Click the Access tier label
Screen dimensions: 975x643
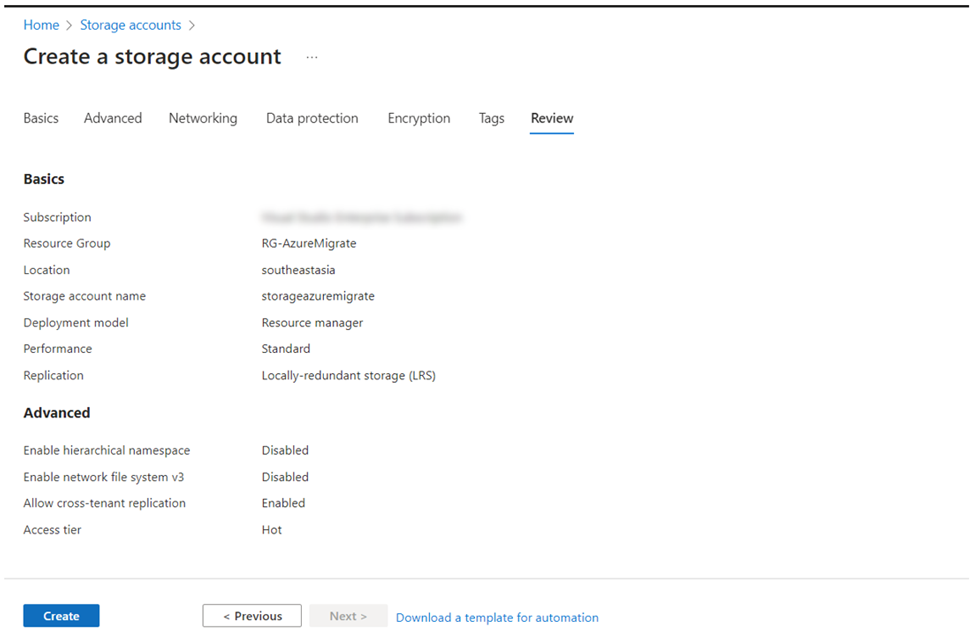point(52,530)
